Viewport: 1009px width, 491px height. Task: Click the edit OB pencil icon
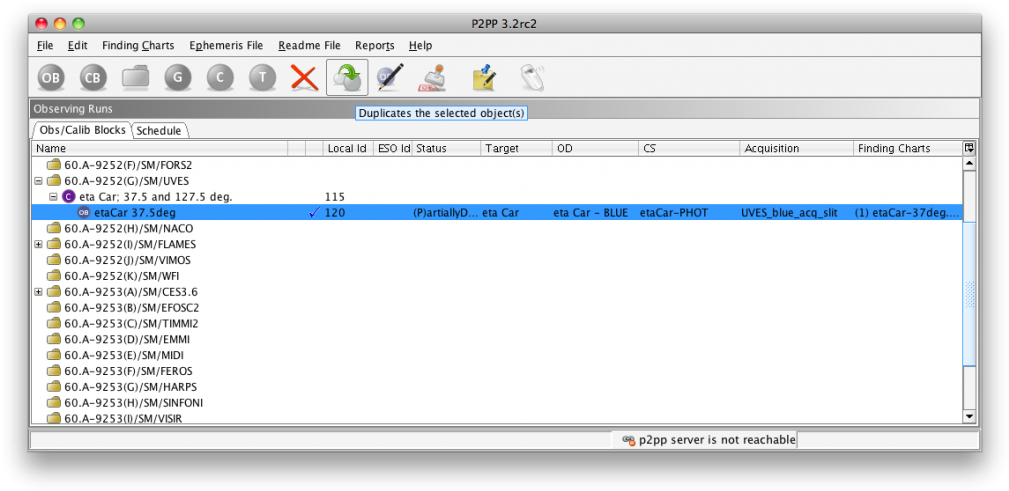point(389,77)
